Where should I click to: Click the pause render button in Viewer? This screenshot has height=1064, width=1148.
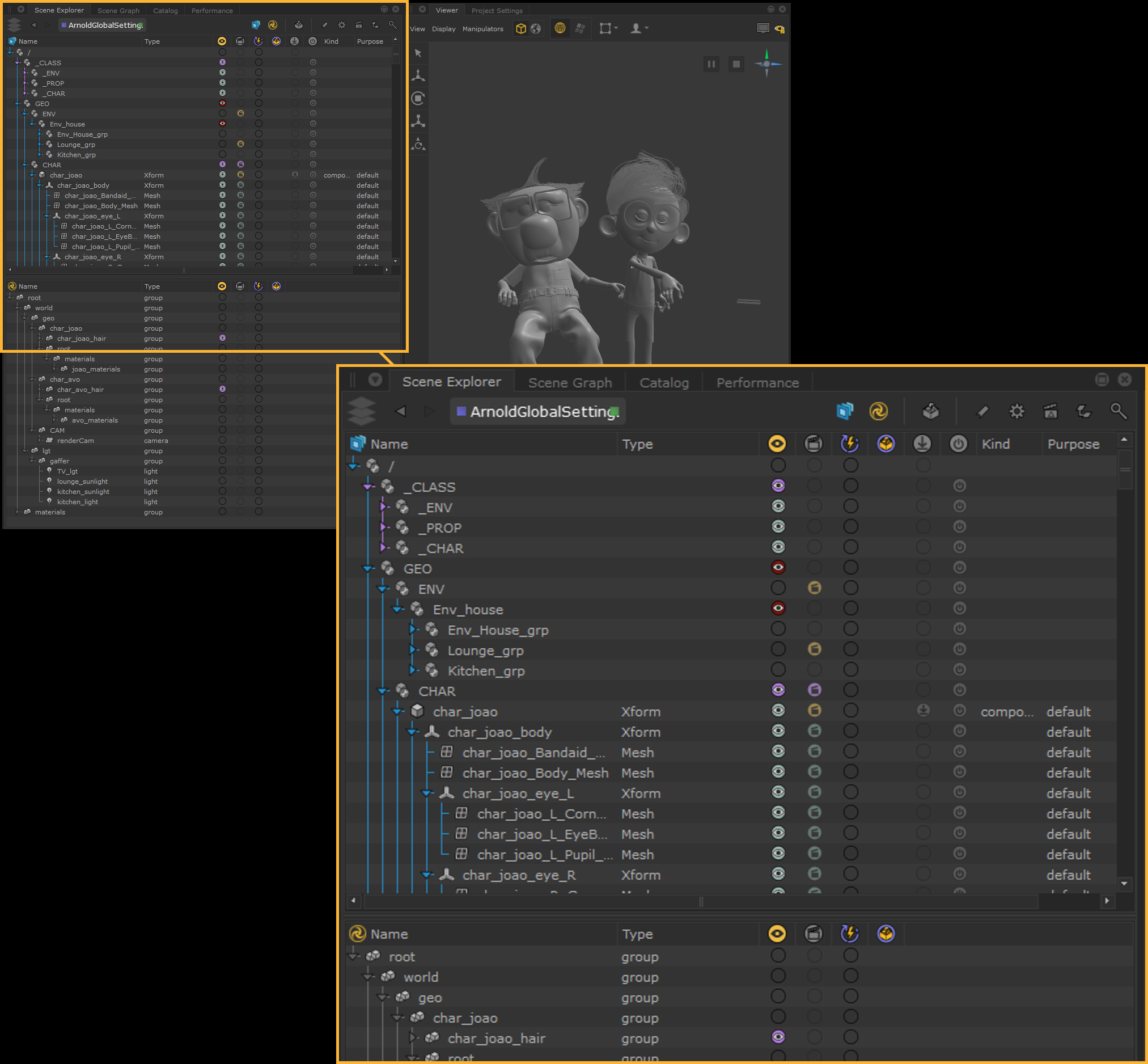coord(711,64)
